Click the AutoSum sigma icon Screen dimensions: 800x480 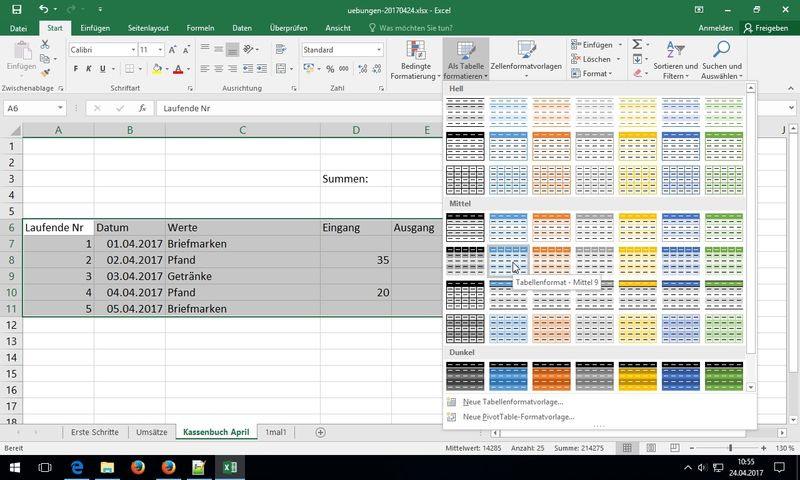tap(637, 45)
